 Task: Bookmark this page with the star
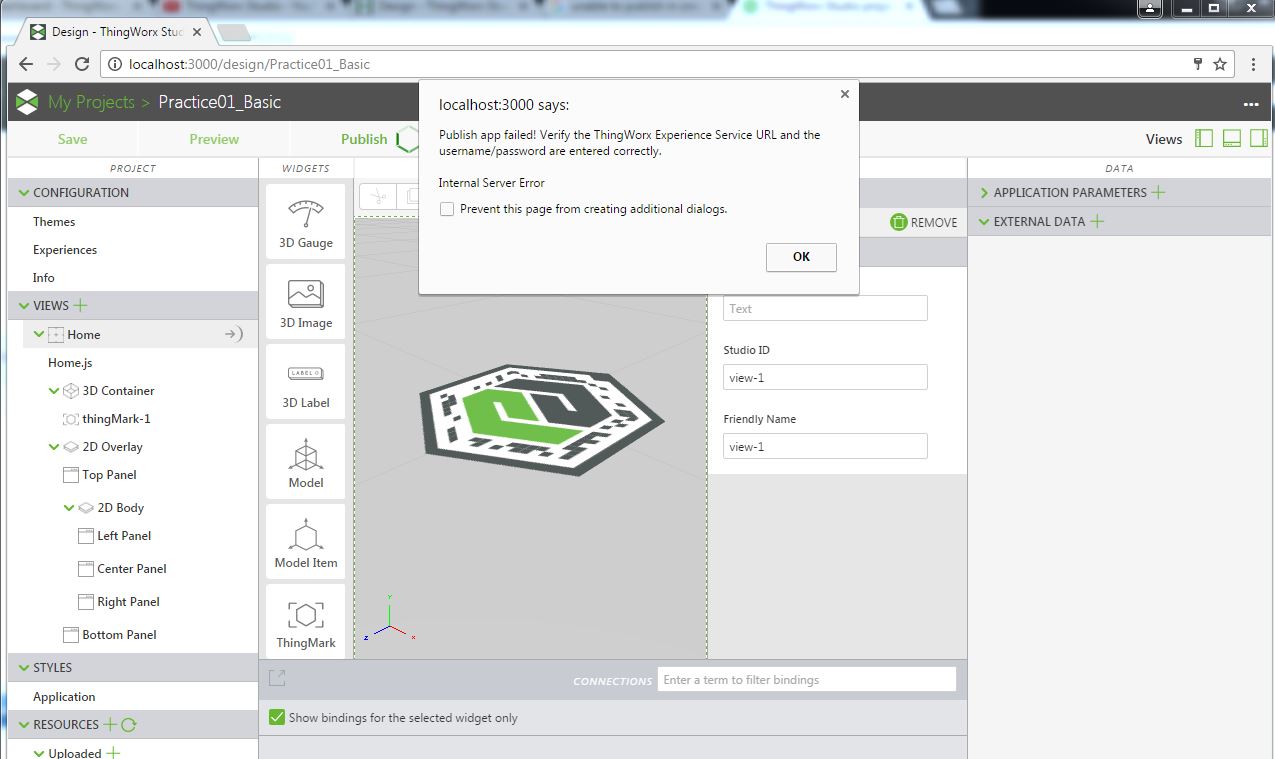1220,64
